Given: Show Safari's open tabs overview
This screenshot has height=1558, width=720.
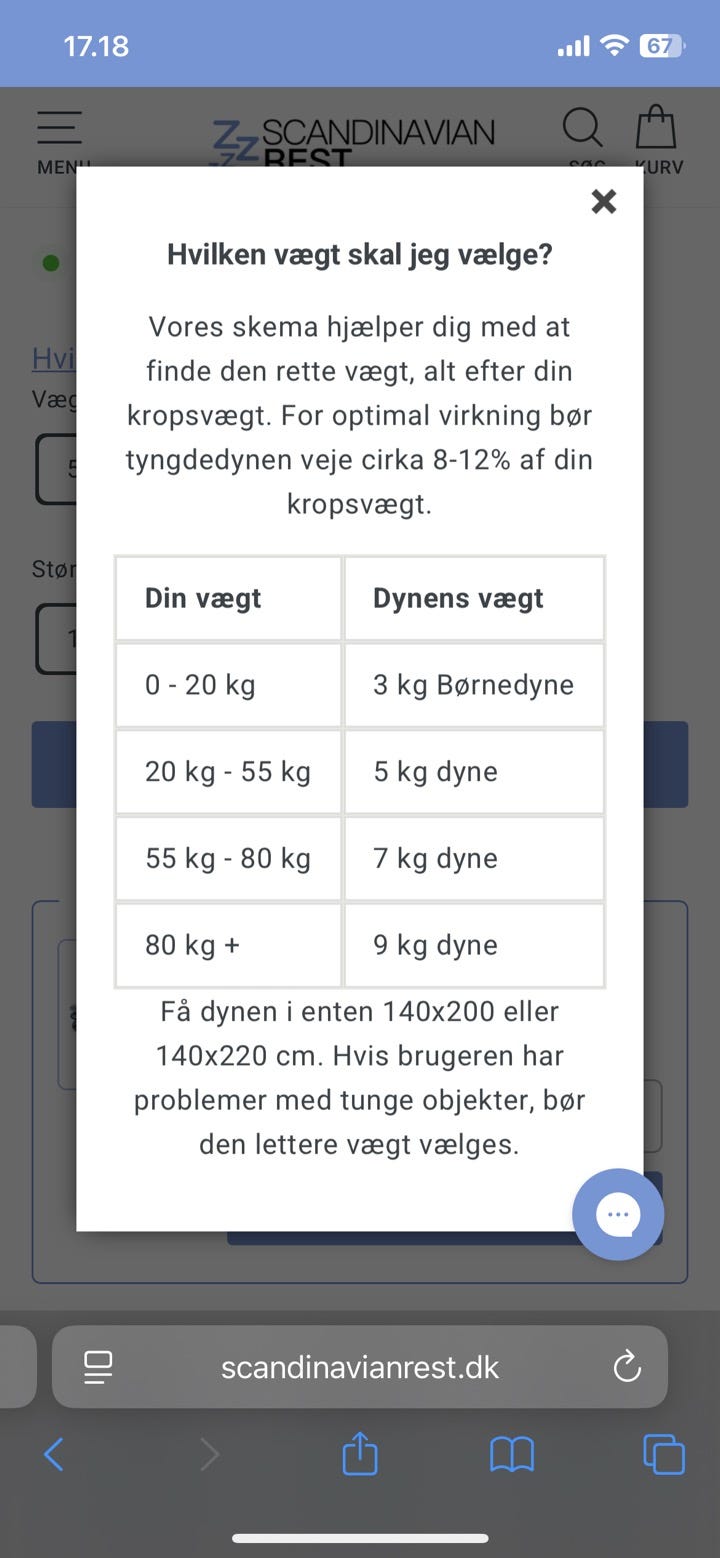Looking at the screenshot, I should (x=664, y=1454).
